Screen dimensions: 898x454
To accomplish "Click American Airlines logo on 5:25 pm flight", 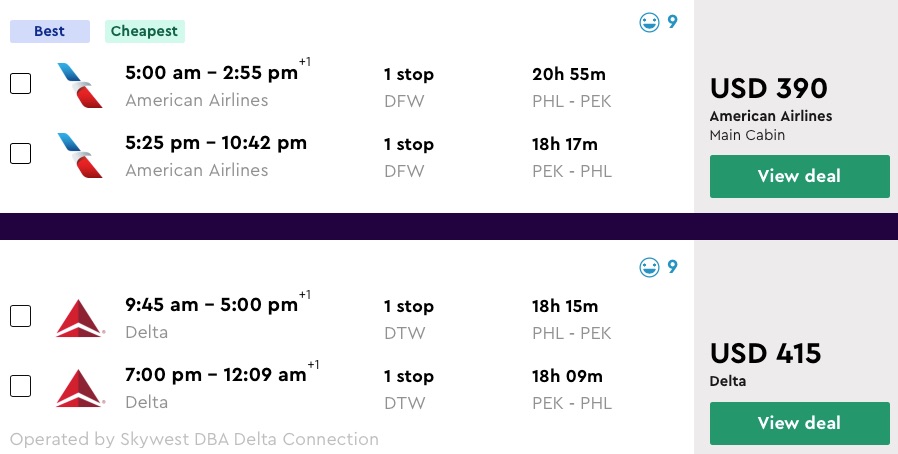I will [x=80, y=155].
